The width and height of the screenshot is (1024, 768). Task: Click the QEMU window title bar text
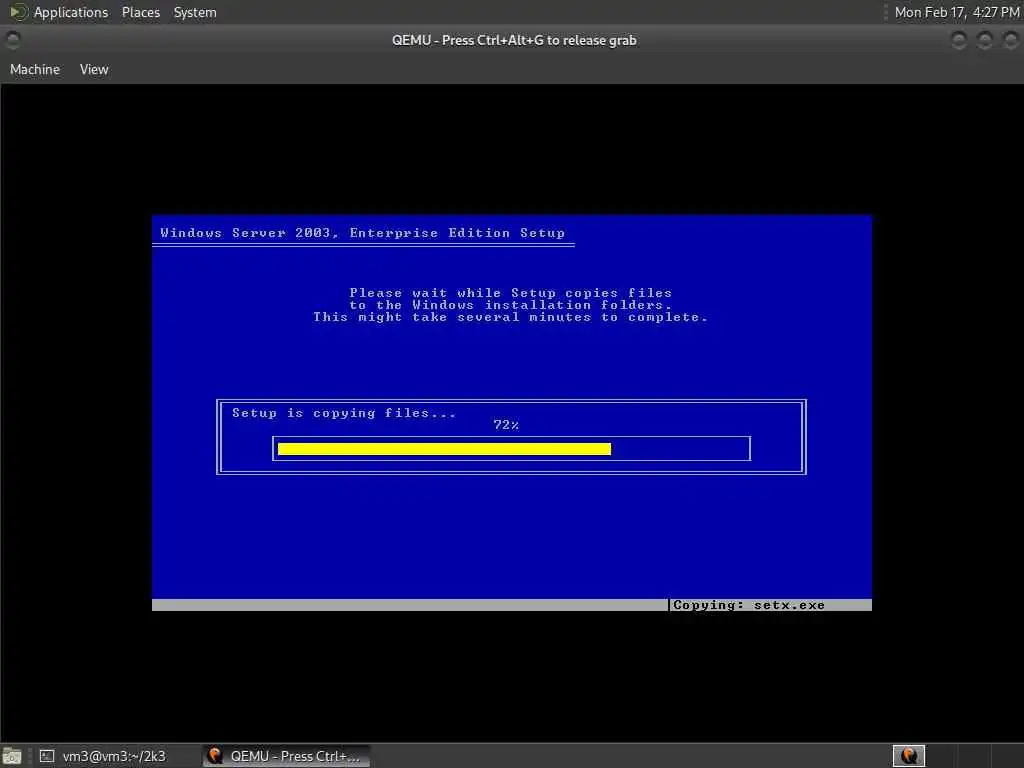514,40
